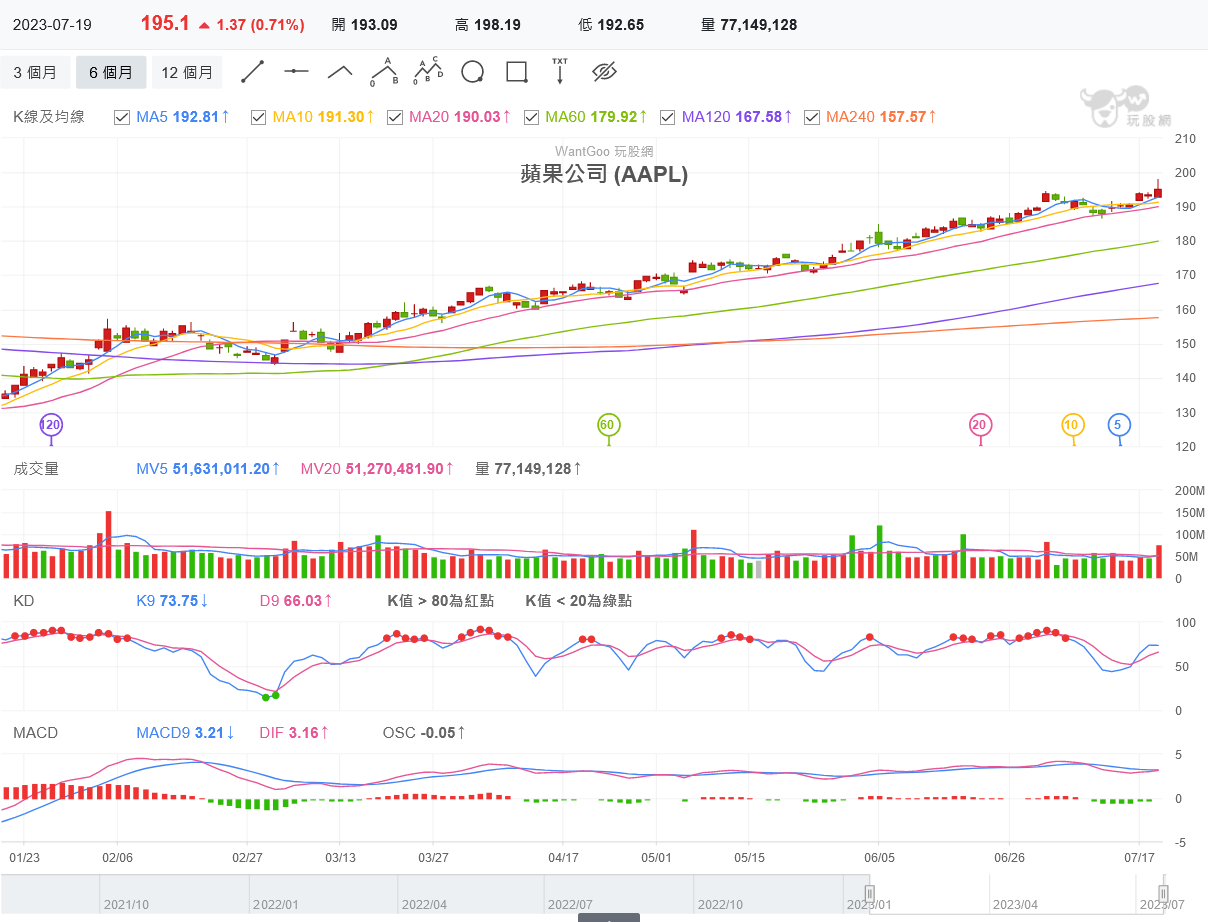This screenshot has width=1208, height=922.
Task: Click the 2021/10 area in navigator timeline
Action: [x=127, y=904]
